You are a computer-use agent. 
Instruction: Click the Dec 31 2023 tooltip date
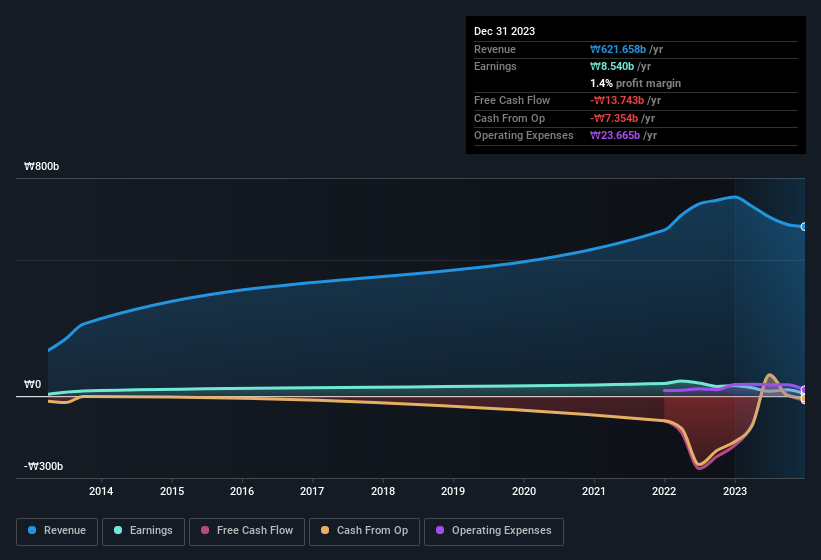(x=504, y=31)
